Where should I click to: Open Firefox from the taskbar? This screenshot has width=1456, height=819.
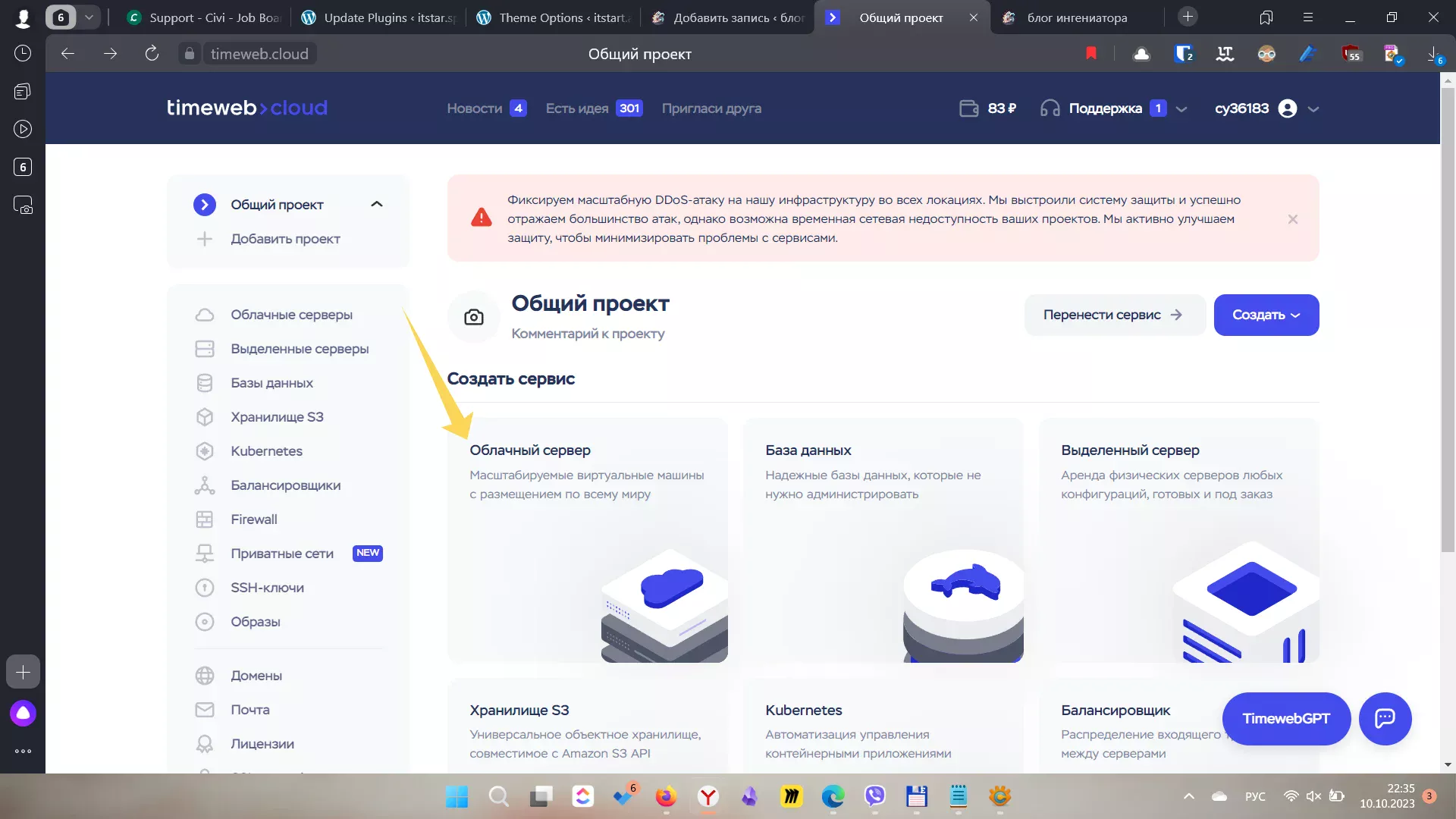click(666, 796)
